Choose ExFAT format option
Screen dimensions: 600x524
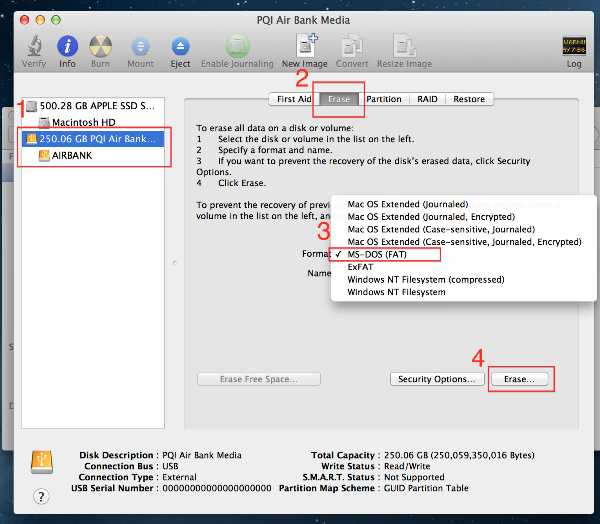pyautogui.click(x=463, y=267)
